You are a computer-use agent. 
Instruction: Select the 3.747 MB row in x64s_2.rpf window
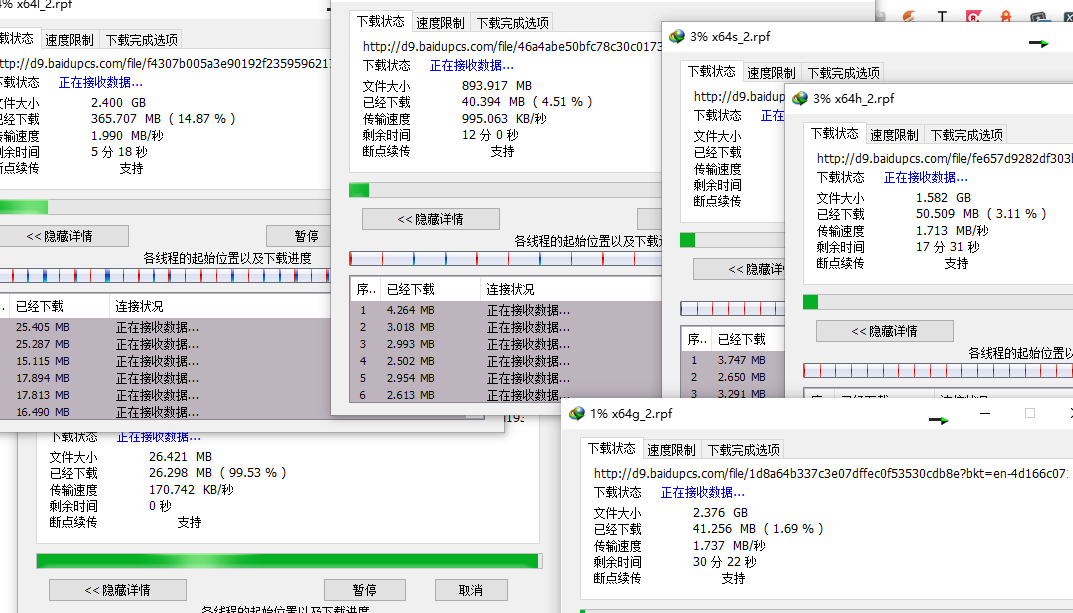tap(733, 360)
